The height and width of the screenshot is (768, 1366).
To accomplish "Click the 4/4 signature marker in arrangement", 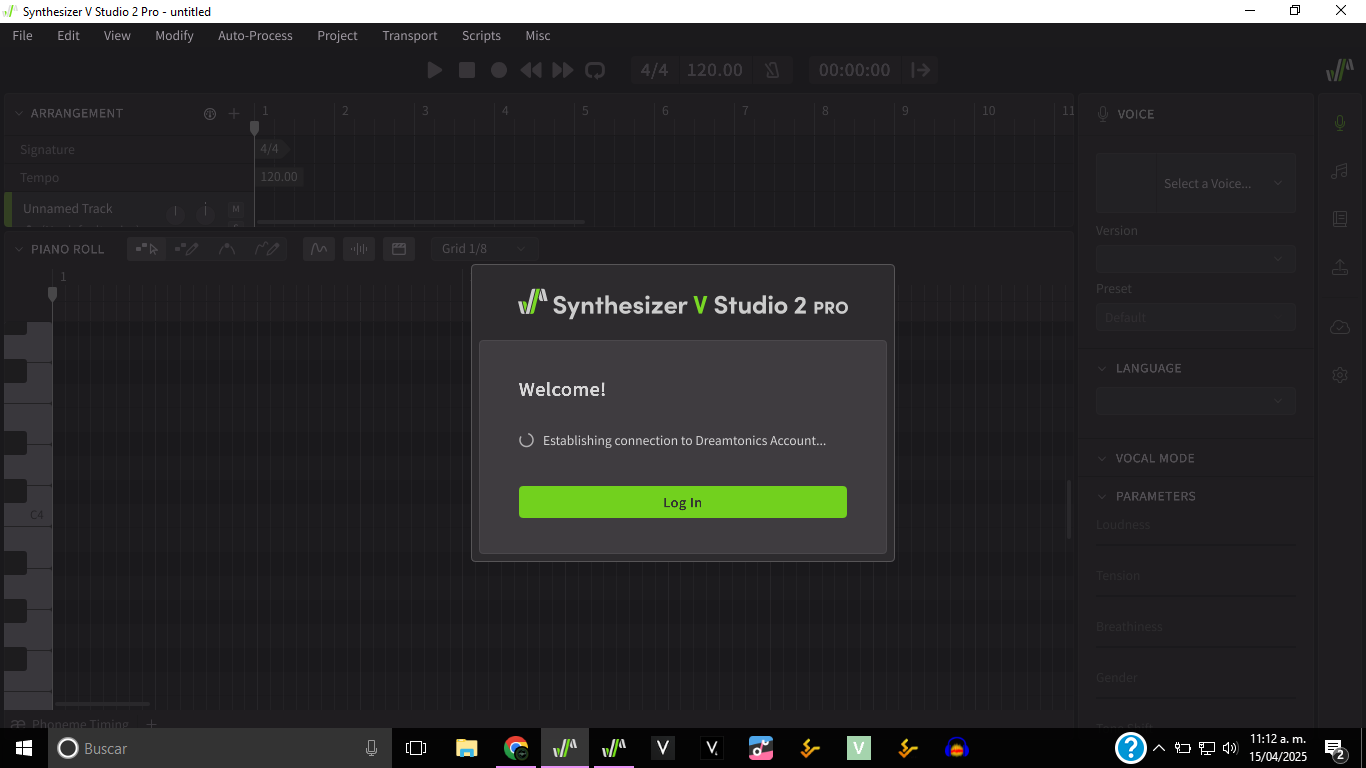I will click(x=270, y=149).
